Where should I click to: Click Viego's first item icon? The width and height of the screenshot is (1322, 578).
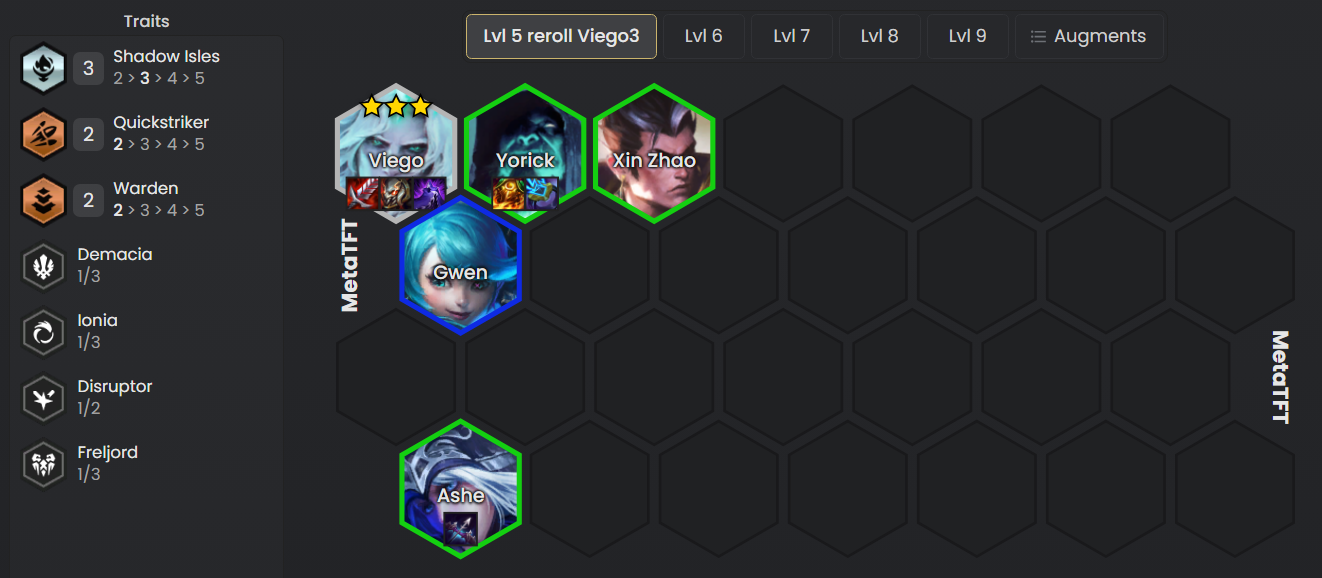point(362,193)
